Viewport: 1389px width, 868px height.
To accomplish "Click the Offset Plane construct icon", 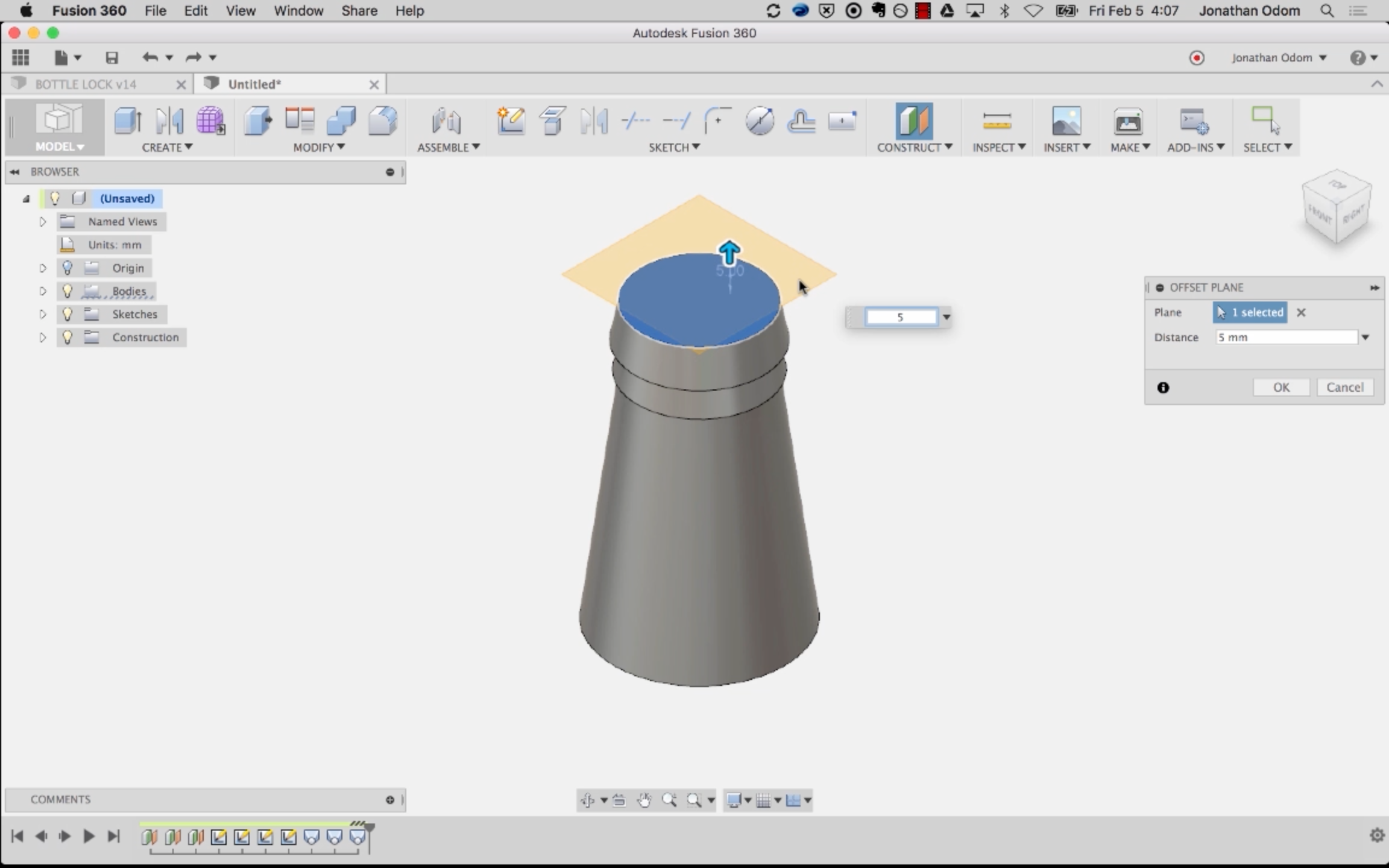I will (x=914, y=121).
